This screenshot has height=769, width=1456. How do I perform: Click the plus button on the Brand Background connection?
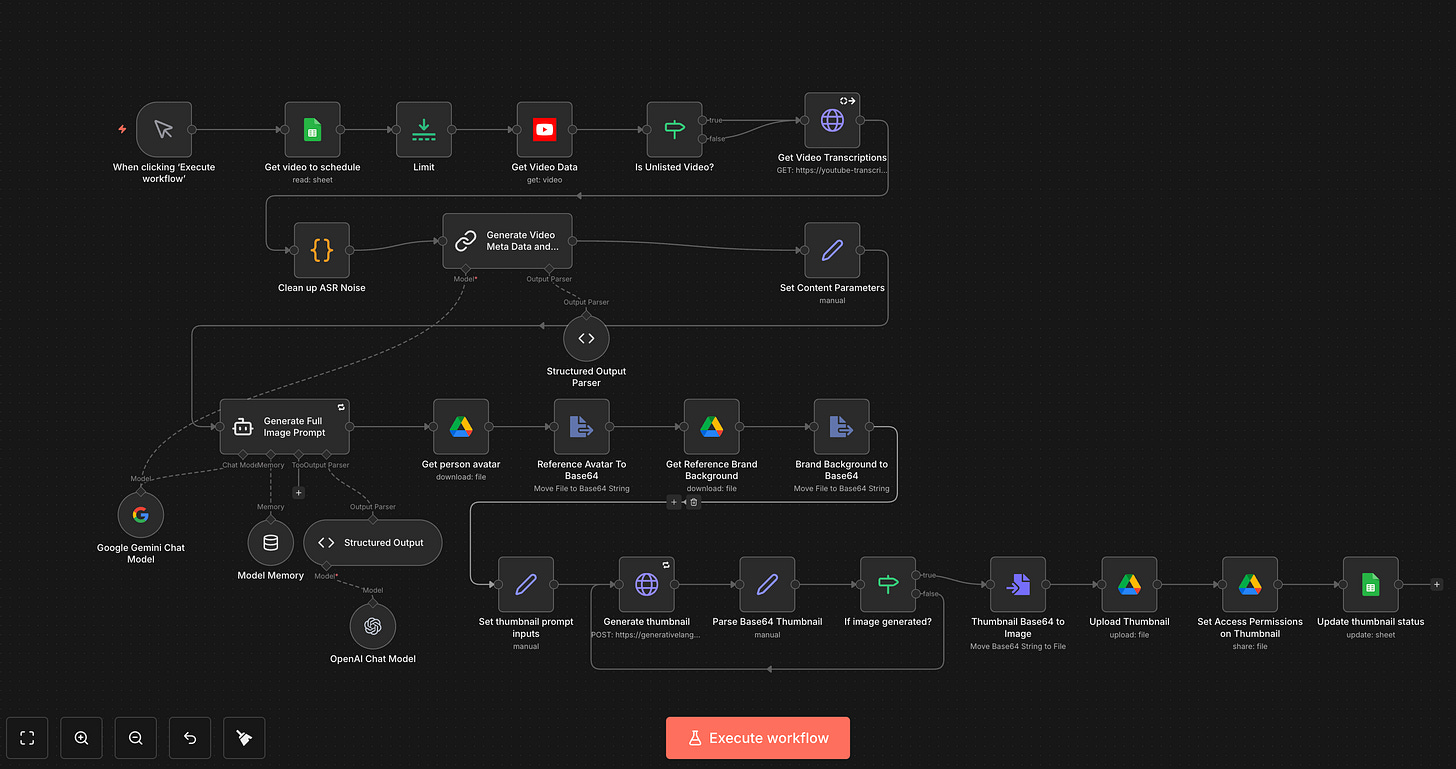coord(674,502)
